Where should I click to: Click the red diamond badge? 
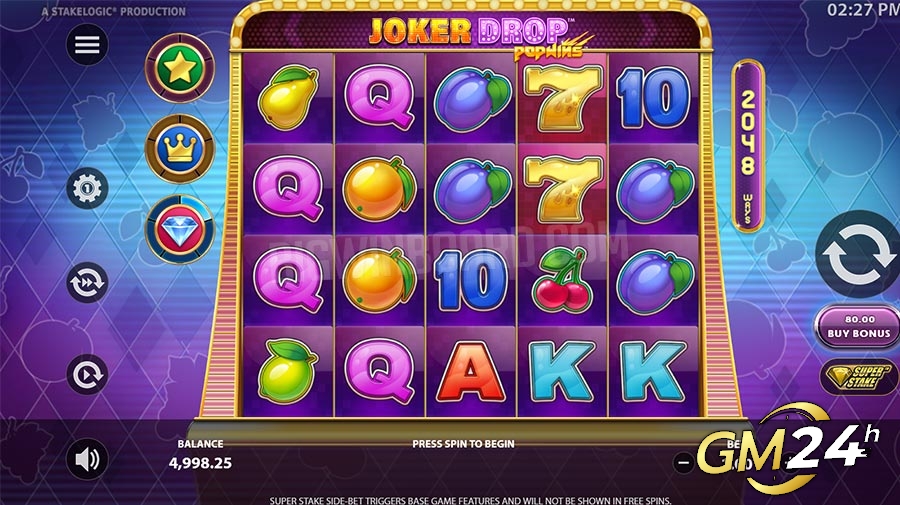[180, 230]
